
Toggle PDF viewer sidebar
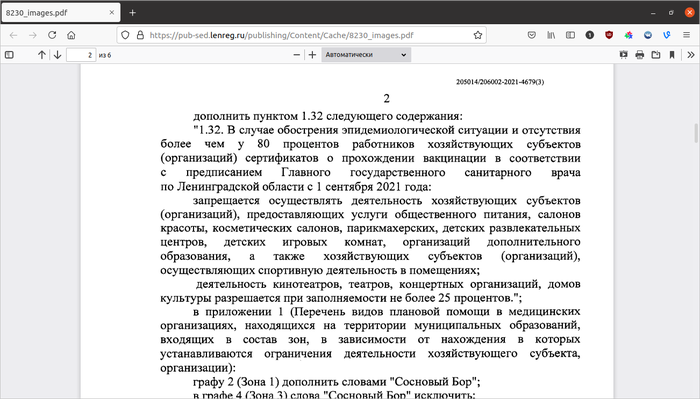[9, 55]
